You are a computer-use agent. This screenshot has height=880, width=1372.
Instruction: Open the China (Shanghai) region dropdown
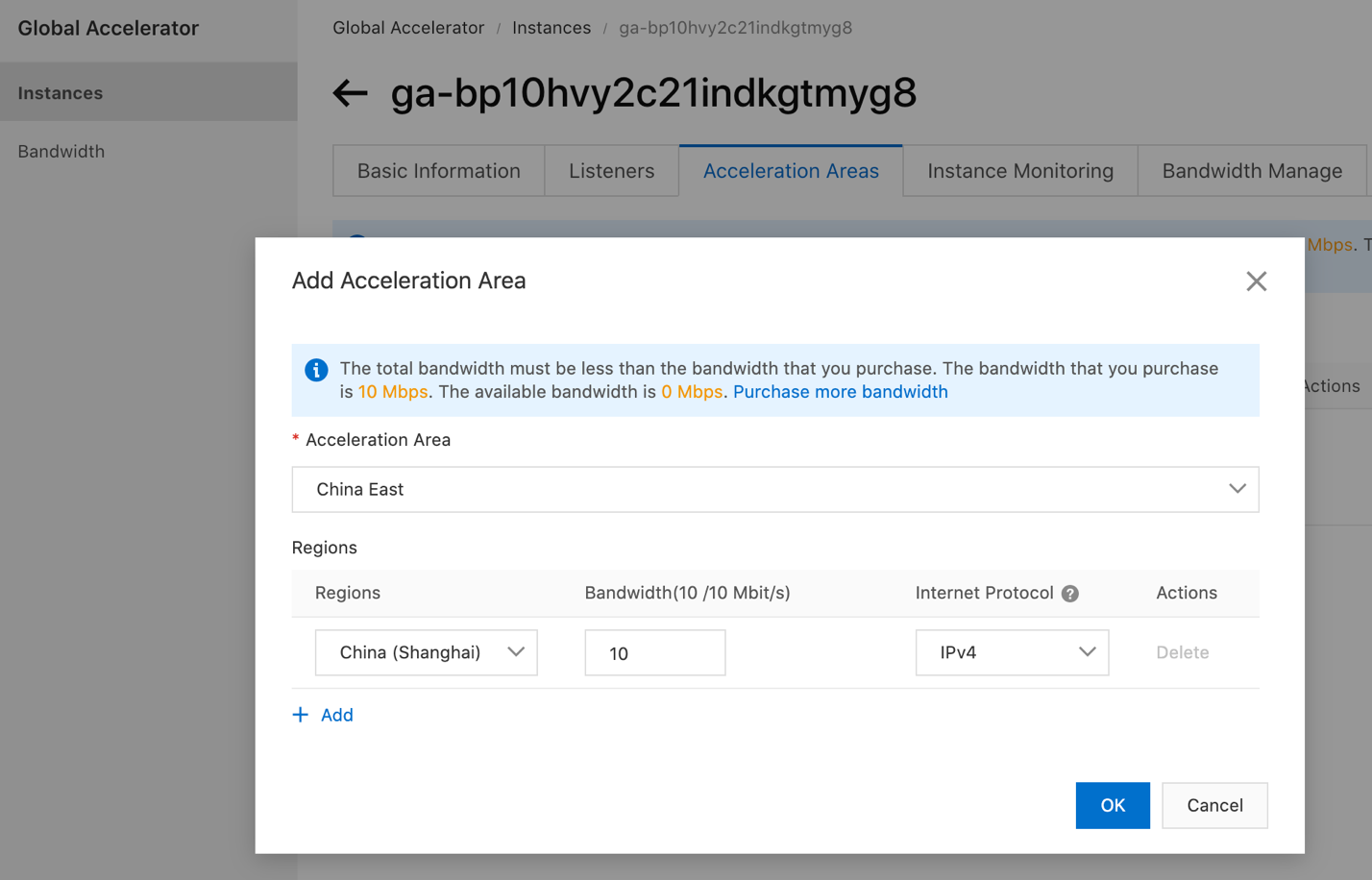[x=426, y=653]
